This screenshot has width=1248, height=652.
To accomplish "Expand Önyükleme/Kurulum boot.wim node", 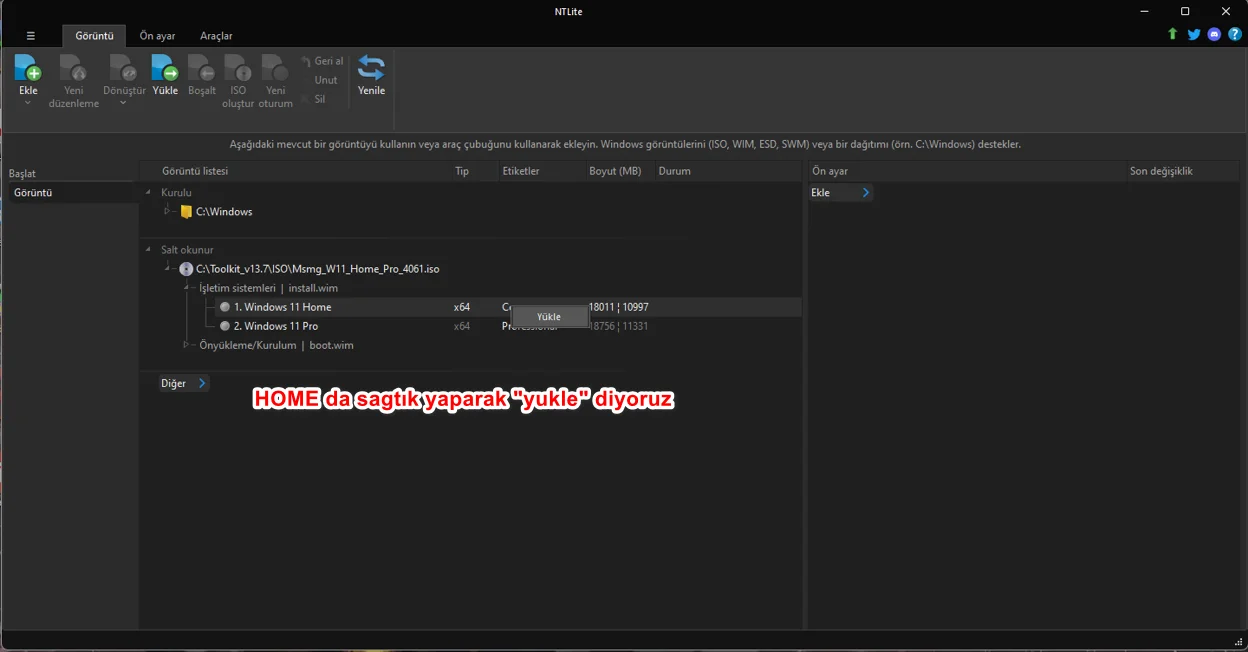I will click(x=187, y=345).
